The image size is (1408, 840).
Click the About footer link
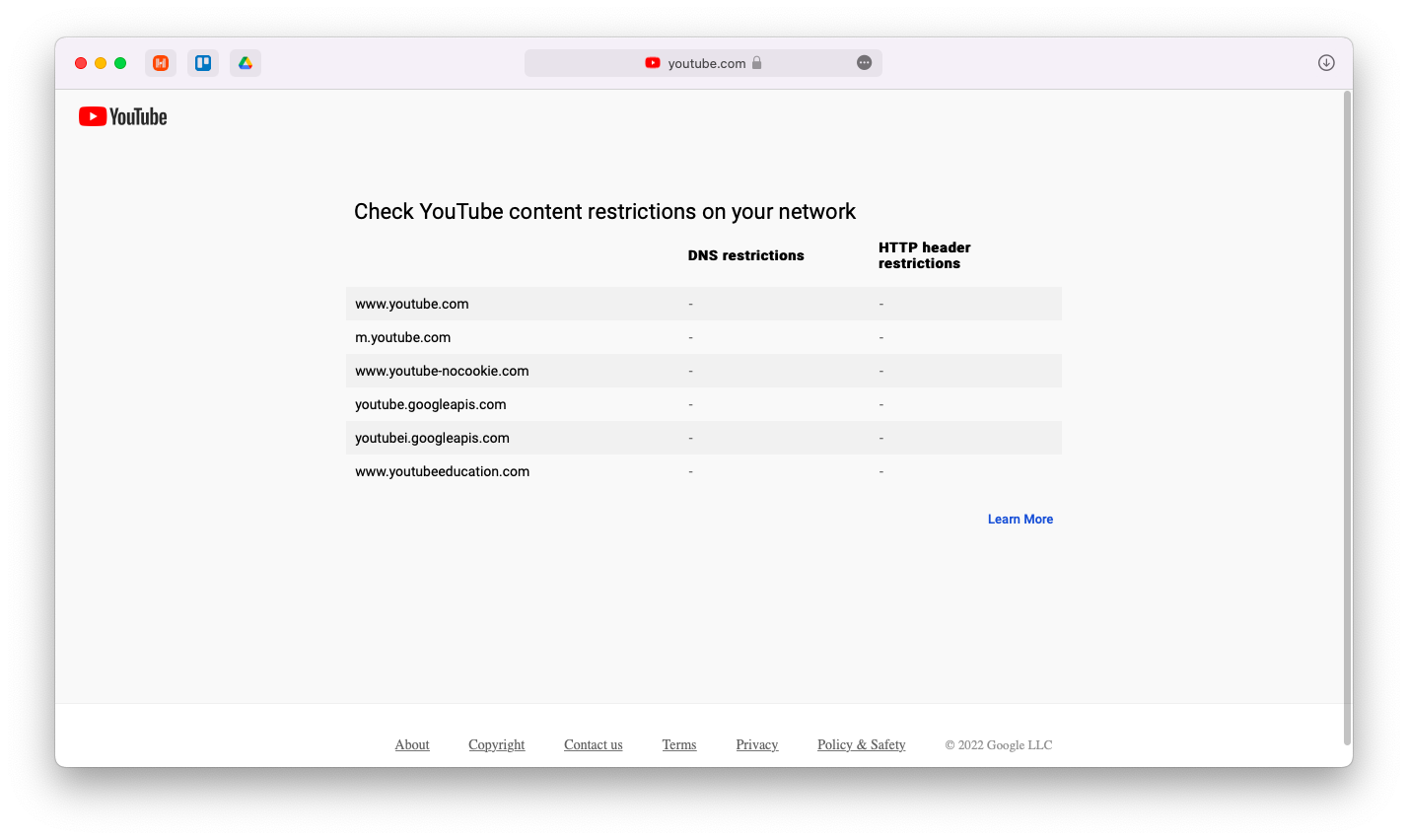click(x=411, y=744)
